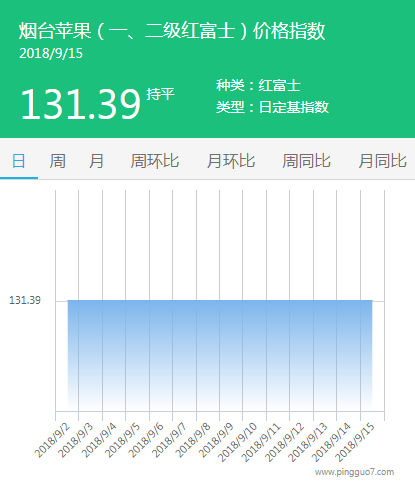Click the 131.39 y-axis label
The image size is (415, 484).
[x=25, y=300]
